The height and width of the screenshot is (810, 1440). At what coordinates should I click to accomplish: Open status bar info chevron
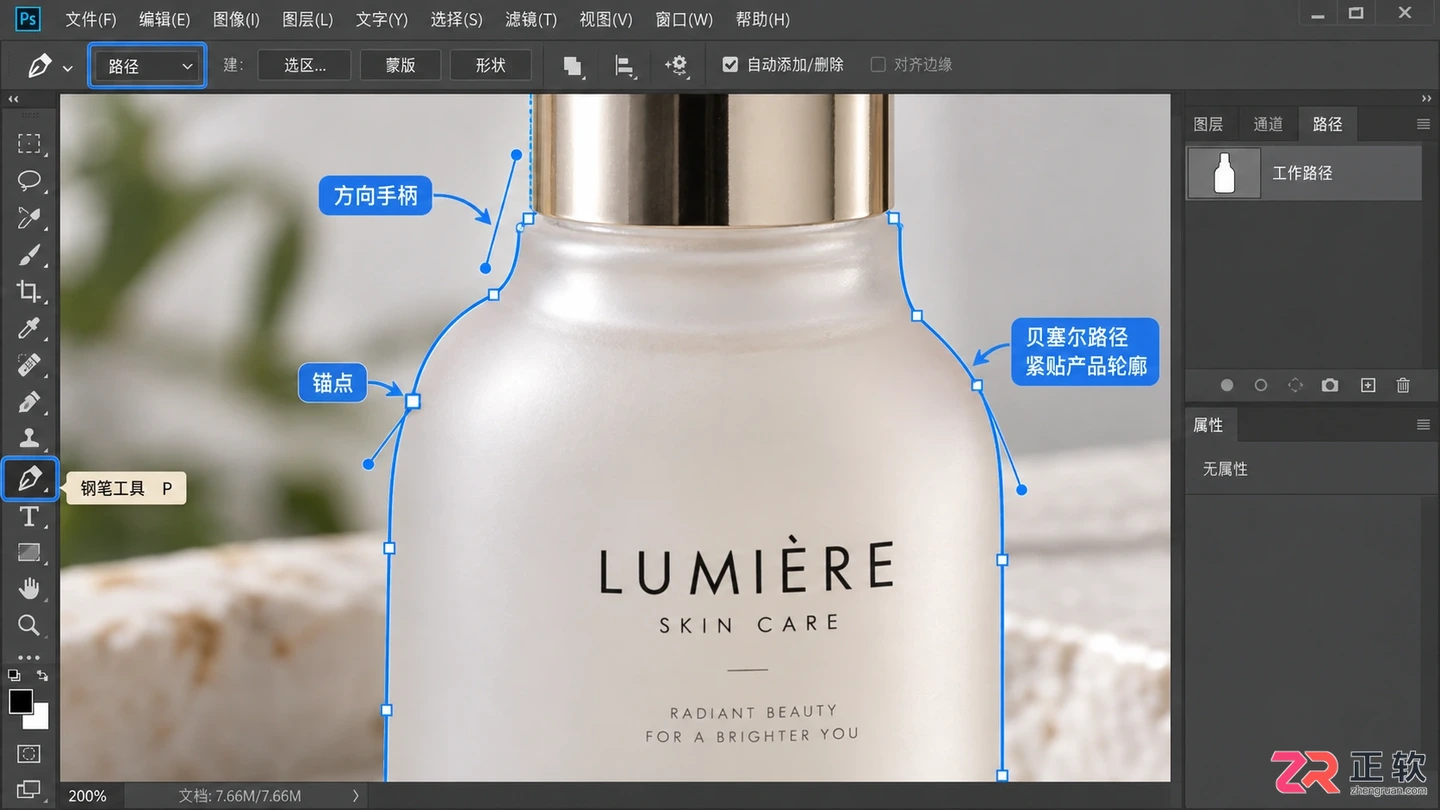(355, 796)
